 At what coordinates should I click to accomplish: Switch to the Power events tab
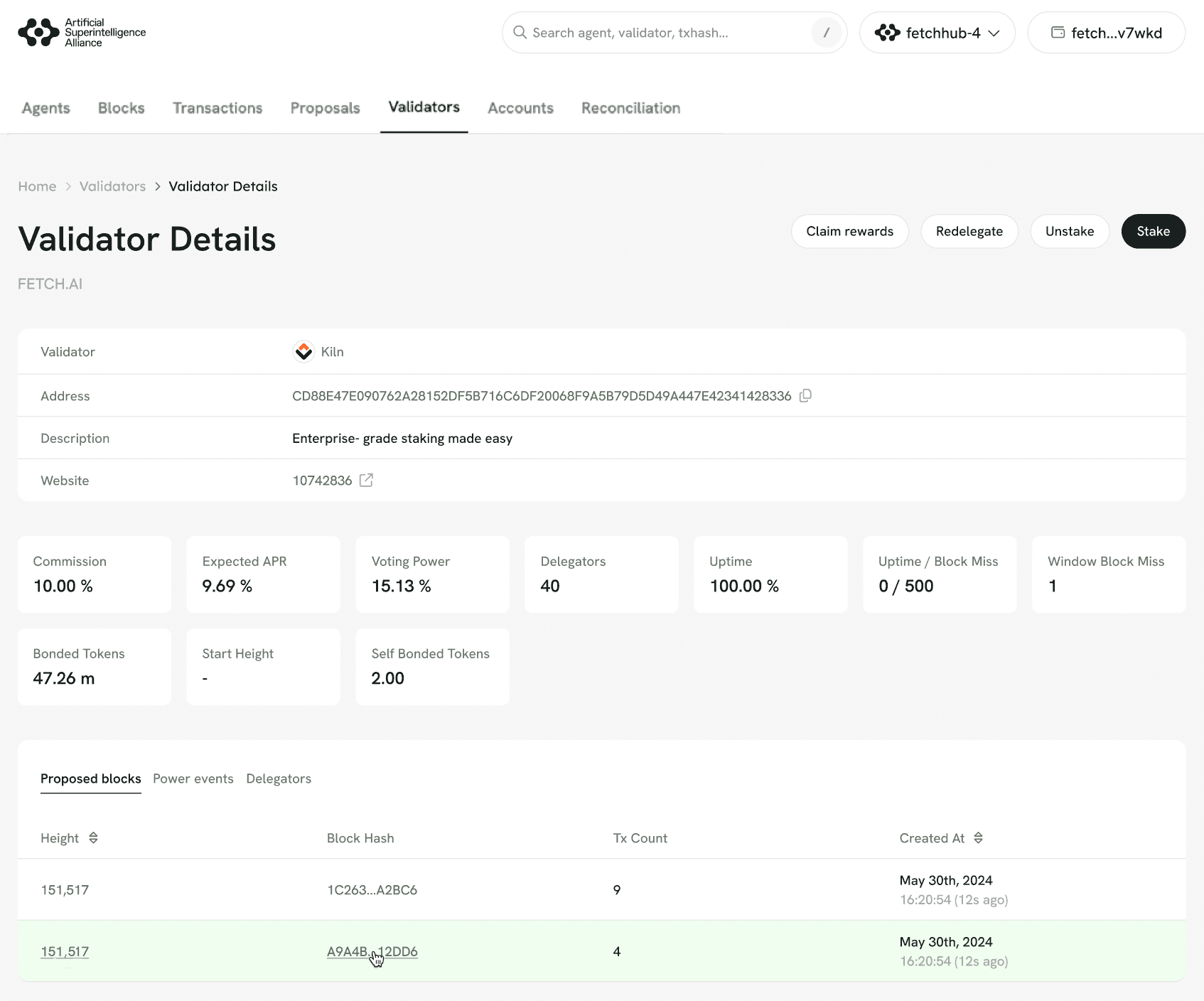tap(193, 778)
